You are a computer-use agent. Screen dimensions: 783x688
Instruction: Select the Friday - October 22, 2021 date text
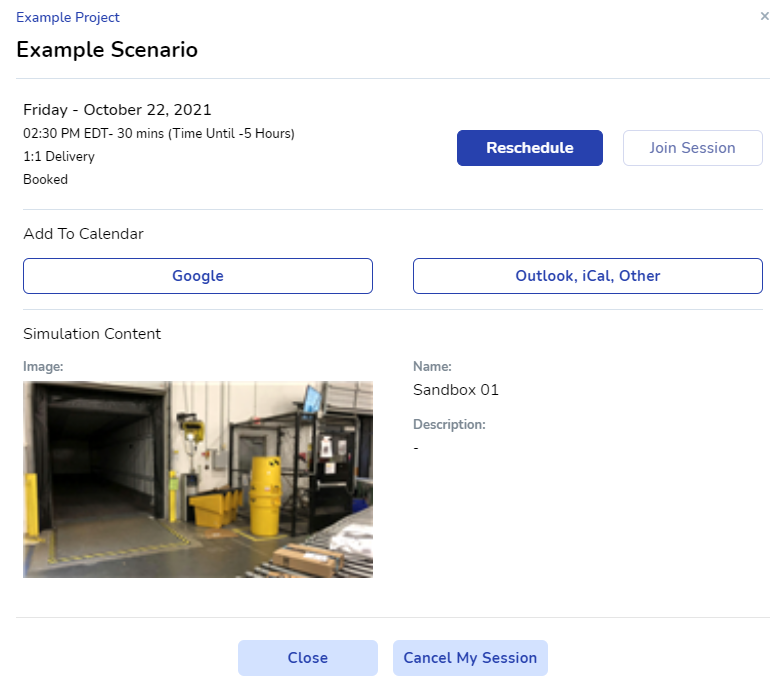point(117,110)
